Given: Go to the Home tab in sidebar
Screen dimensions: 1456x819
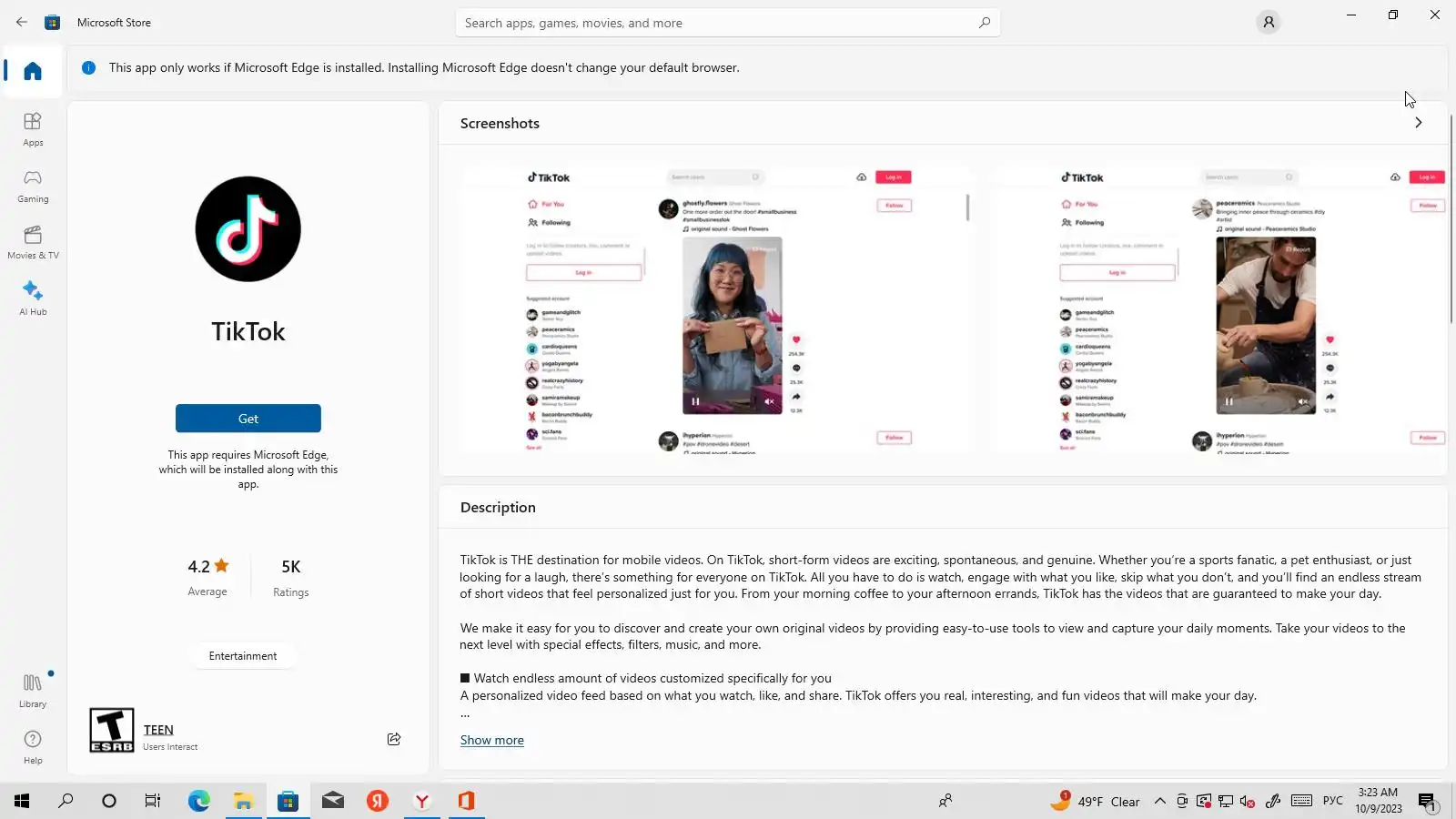Looking at the screenshot, I should 33,71.
